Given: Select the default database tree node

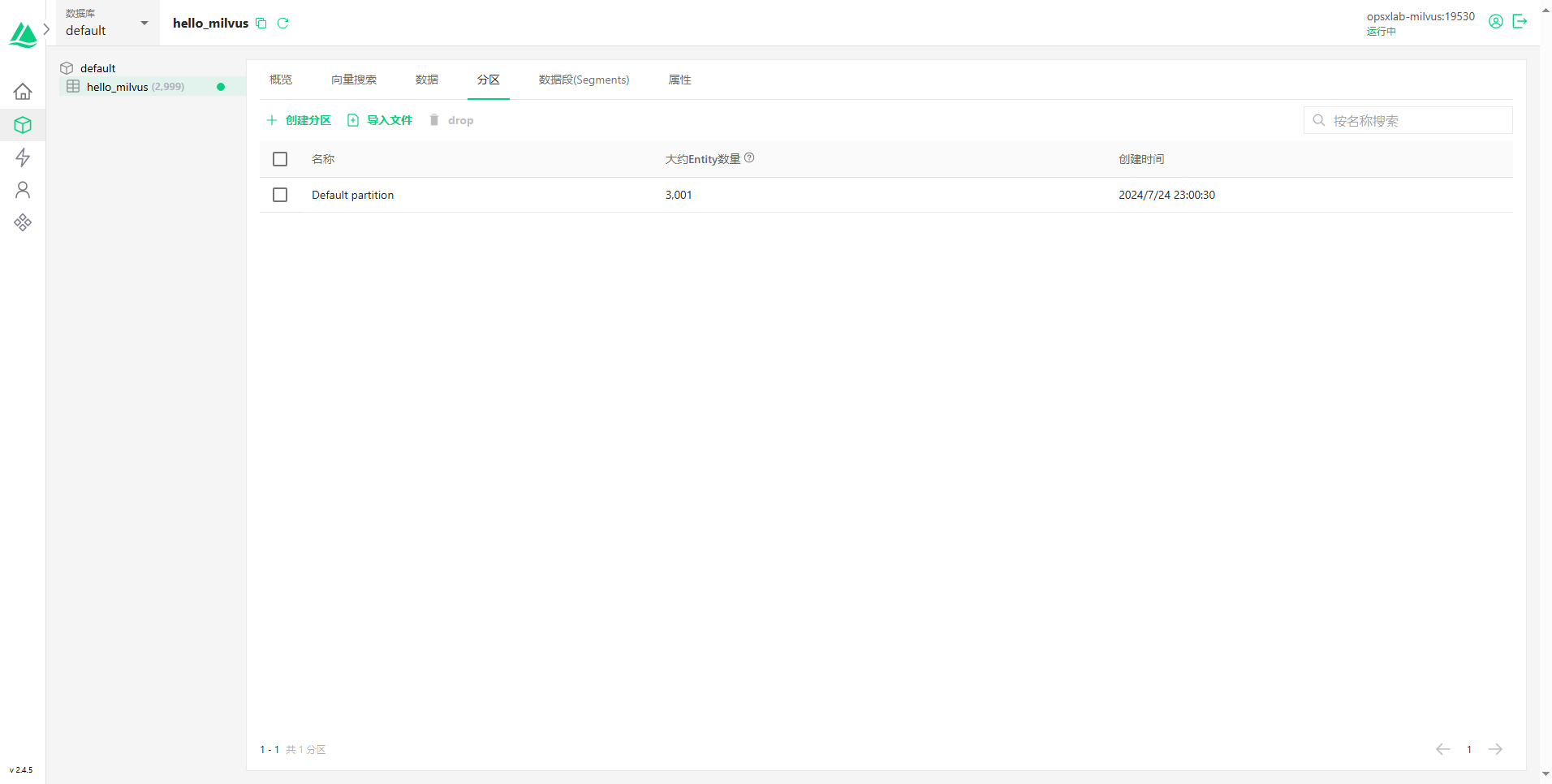Looking at the screenshot, I should point(97,68).
